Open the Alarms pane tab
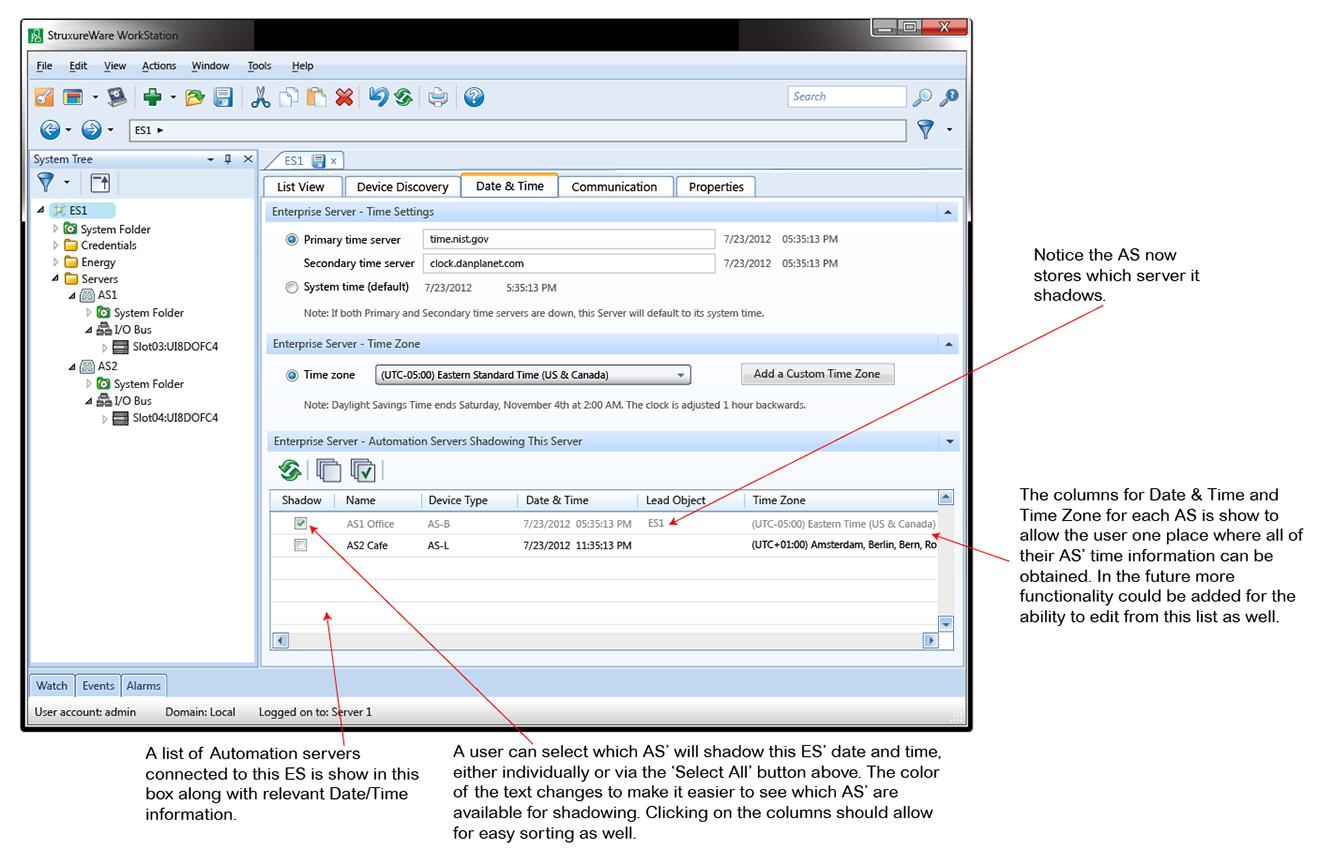Image resolution: width=1318 pixels, height=864 pixels. [144, 686]
